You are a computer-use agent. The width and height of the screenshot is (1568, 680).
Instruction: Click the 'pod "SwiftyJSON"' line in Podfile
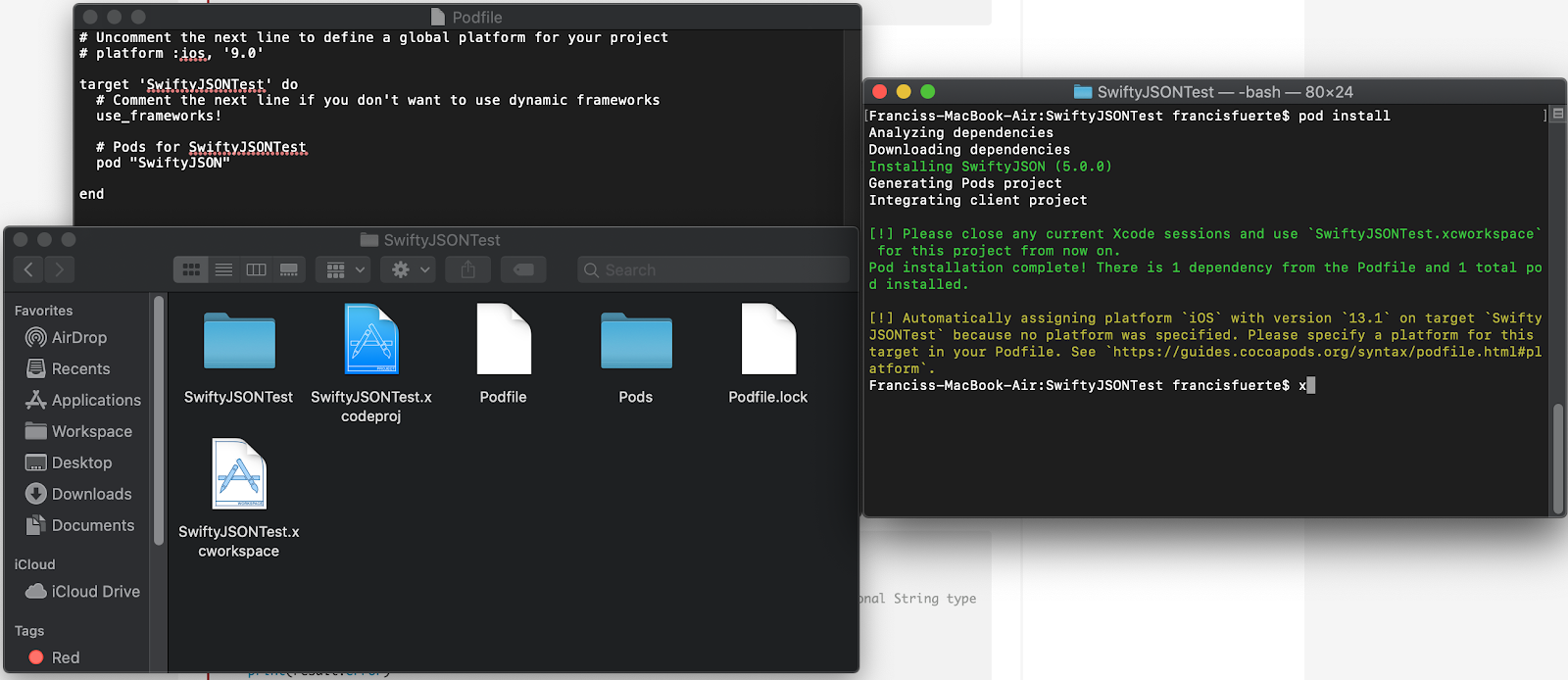click(164, 163)
